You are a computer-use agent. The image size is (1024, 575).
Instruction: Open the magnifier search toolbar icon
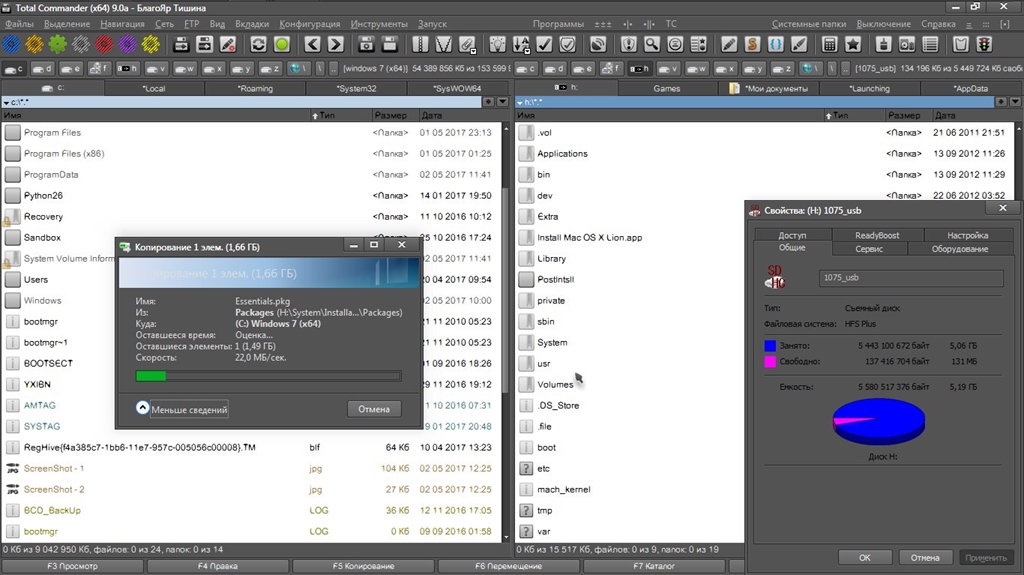pyautogui.click(x=652, y=44)
